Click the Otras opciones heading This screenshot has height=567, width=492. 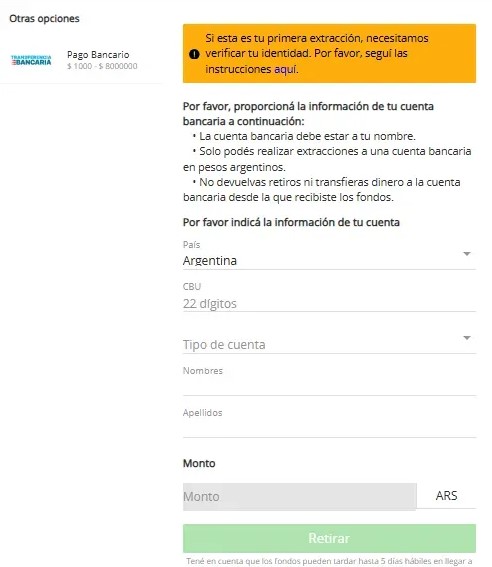tap(44, 18)
